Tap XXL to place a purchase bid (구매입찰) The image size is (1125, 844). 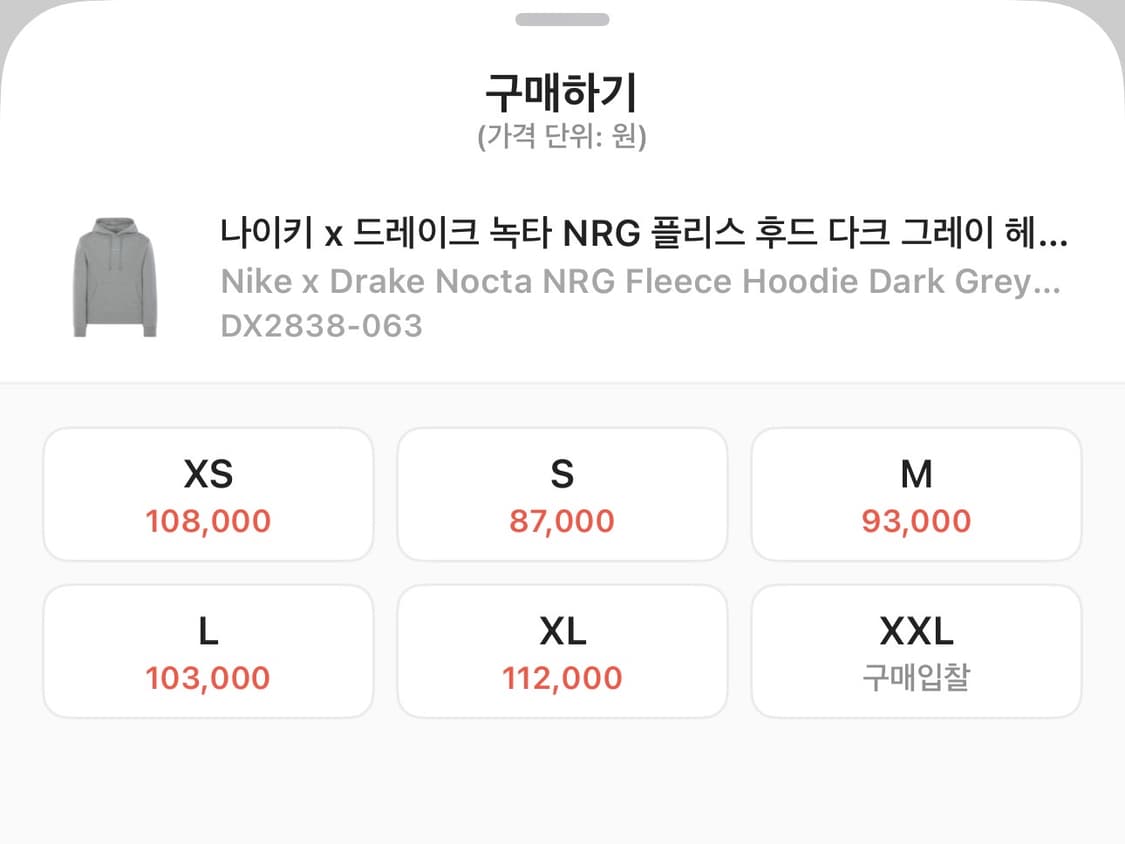tap(916, 651)
